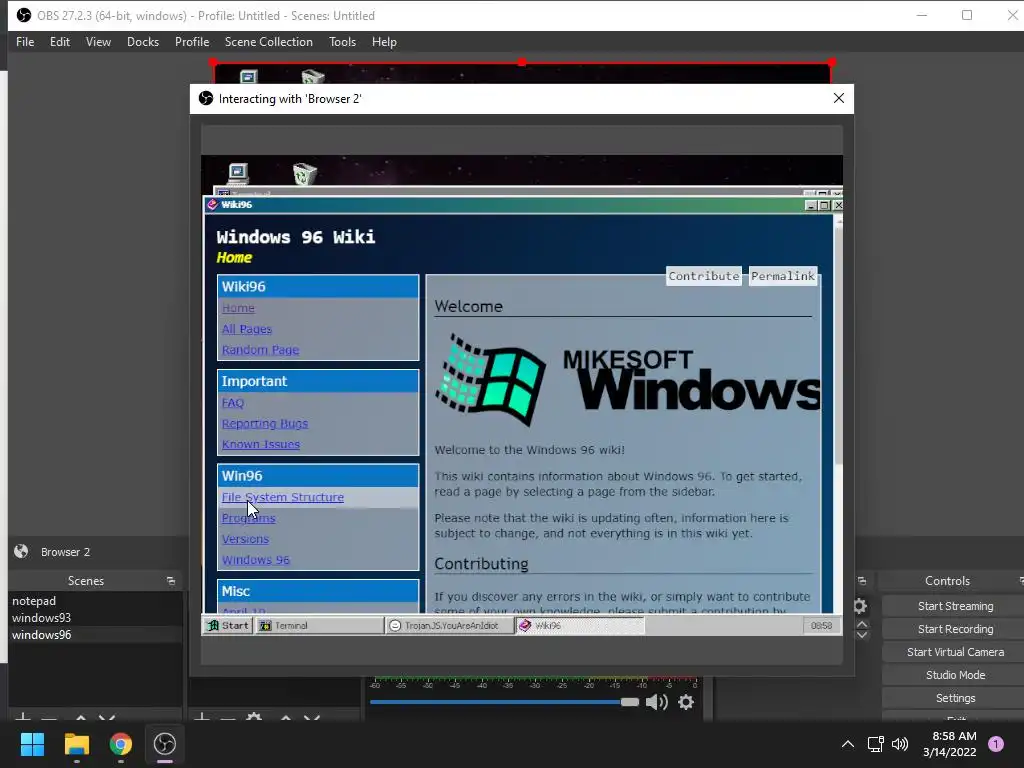This screenshot has width=1024, height=768.
Task: Switch to TrojanJS.YouAreAnIdiot taskbar item
Action: [450, 626]
